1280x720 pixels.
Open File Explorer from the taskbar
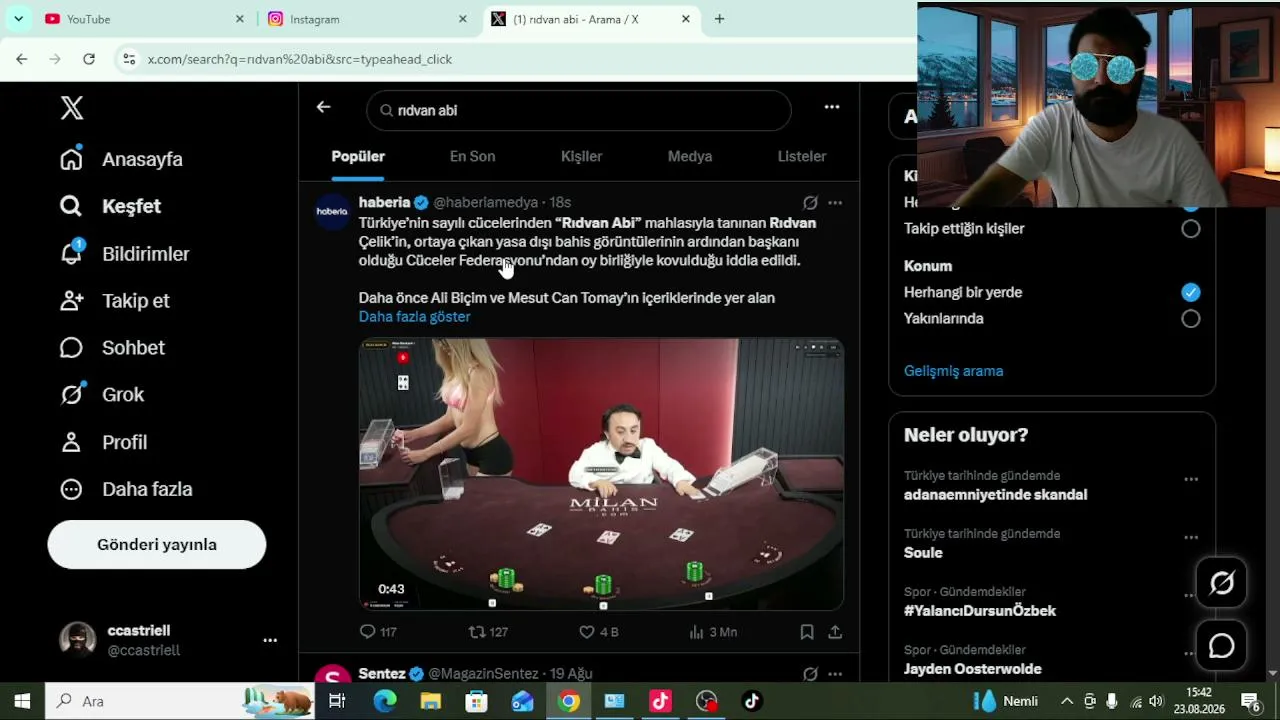click(431, 701)
